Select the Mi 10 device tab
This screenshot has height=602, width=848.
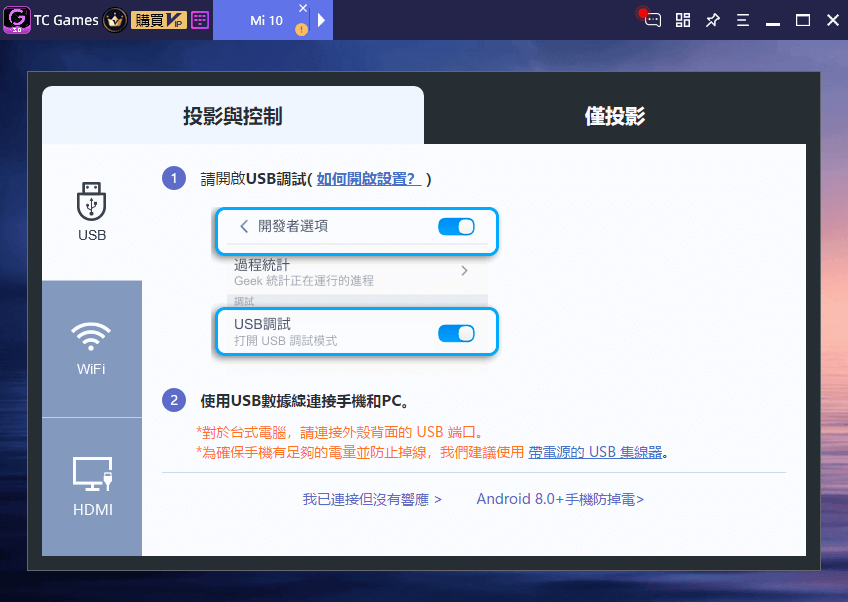(266, 21)
